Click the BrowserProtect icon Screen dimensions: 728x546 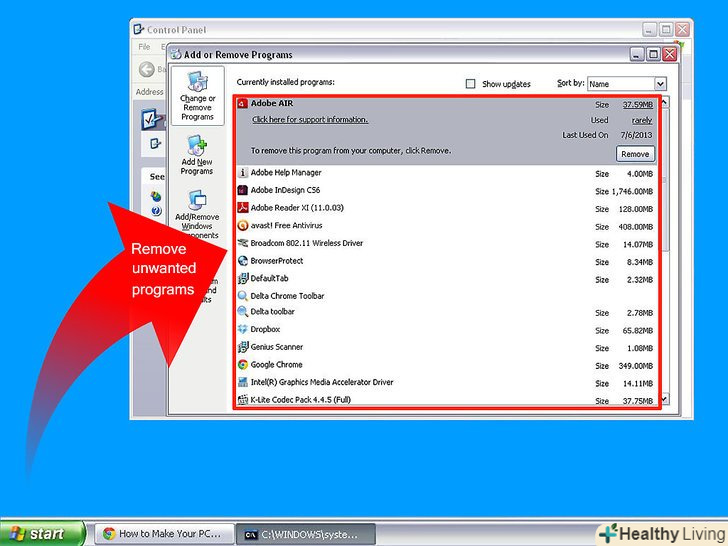(x=242, y=261)
